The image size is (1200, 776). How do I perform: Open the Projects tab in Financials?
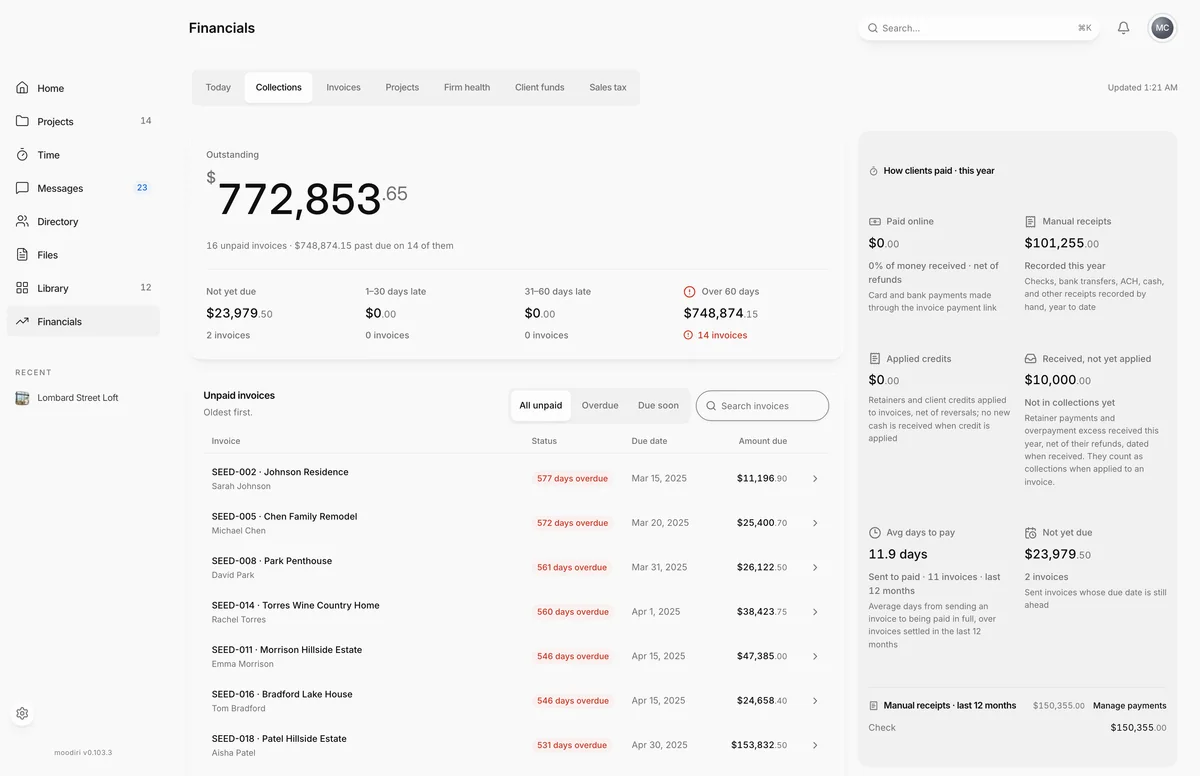point(402,87)
